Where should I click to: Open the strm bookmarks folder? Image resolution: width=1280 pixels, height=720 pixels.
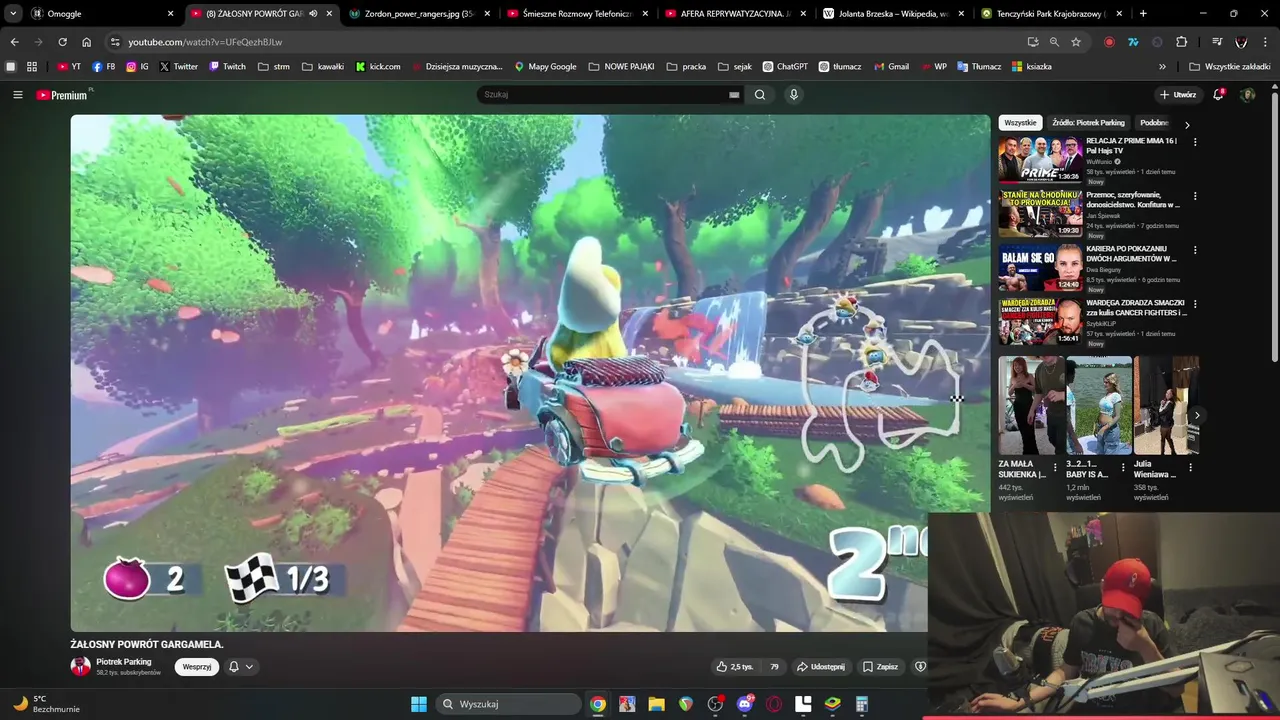tap(274, 67)
